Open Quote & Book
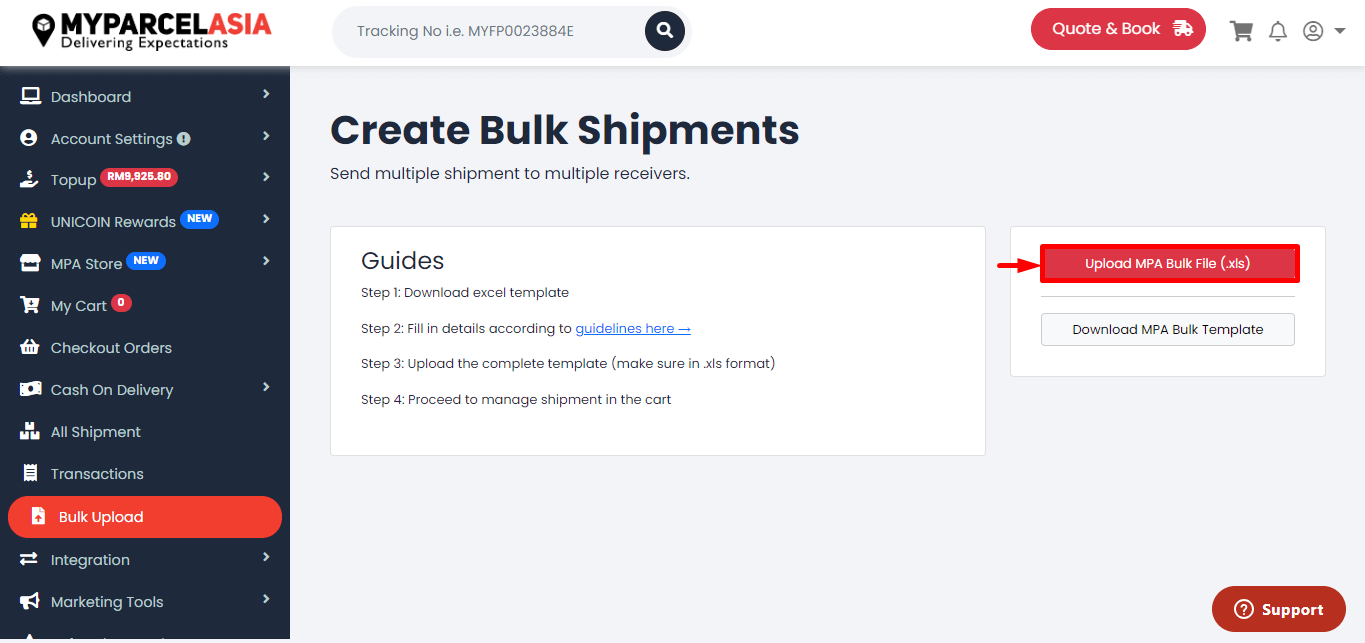 tap(1118, 29)
